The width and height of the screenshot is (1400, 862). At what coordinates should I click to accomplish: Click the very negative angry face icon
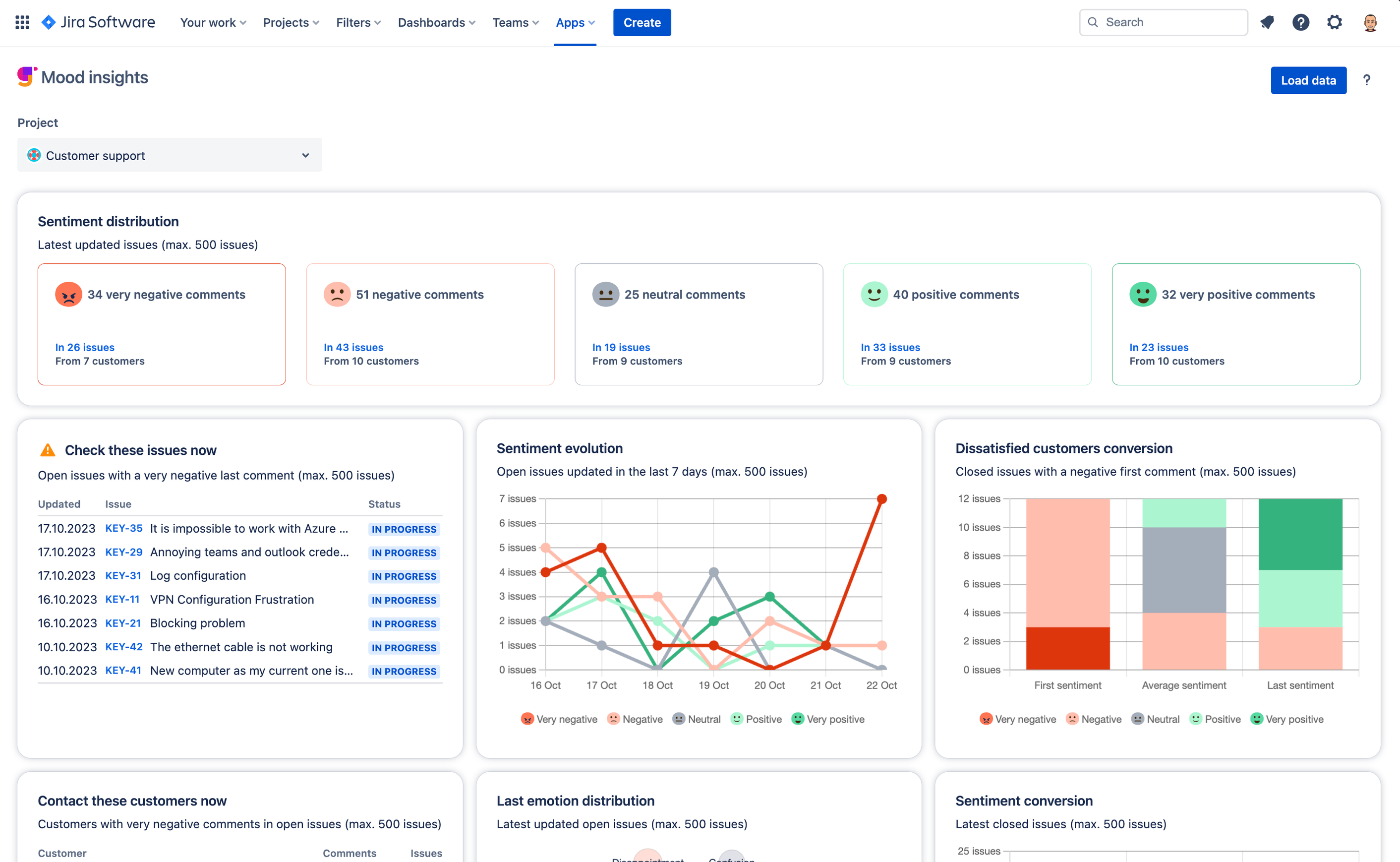[x=68, y=294]
